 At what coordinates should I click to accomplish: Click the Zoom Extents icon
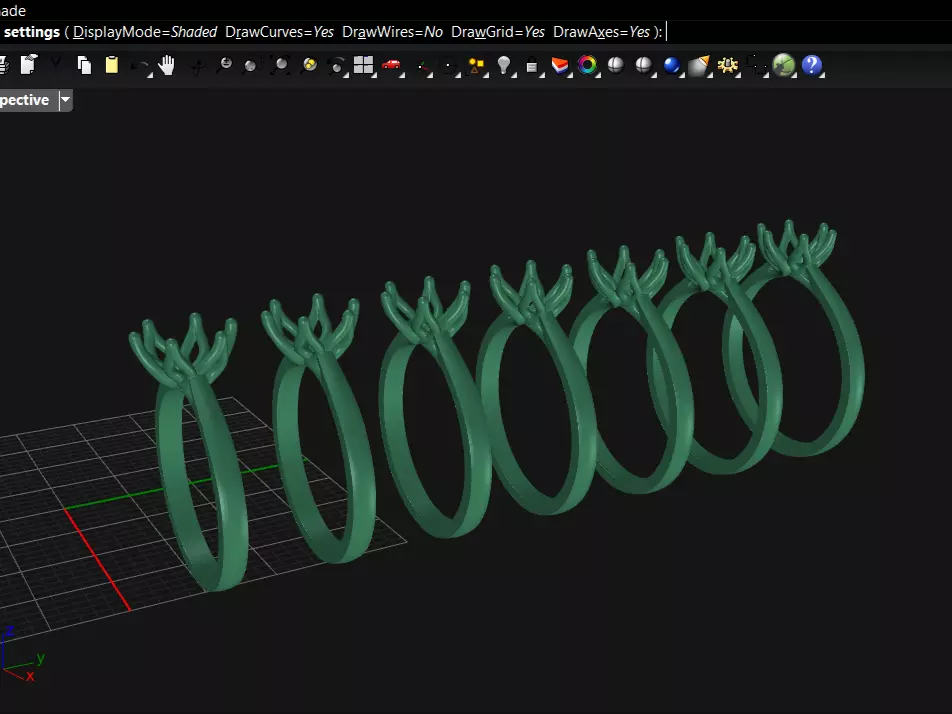pos(280,65)
